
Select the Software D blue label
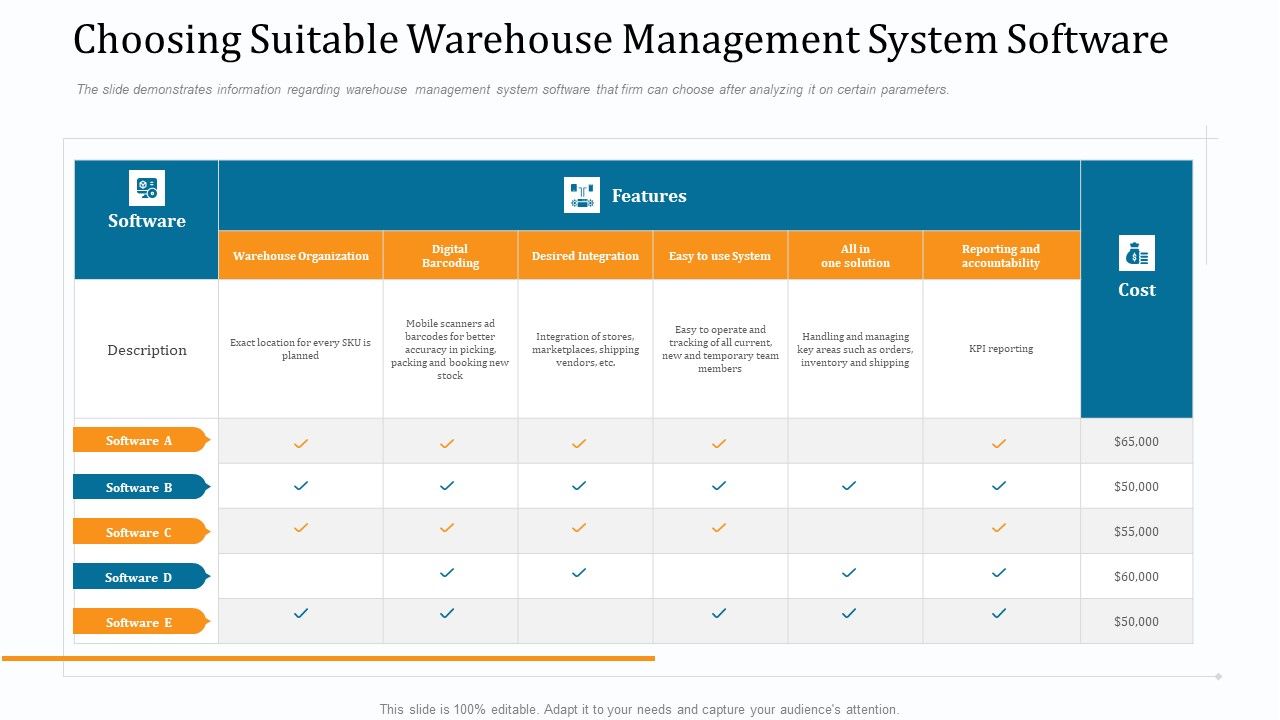(141, 577)
